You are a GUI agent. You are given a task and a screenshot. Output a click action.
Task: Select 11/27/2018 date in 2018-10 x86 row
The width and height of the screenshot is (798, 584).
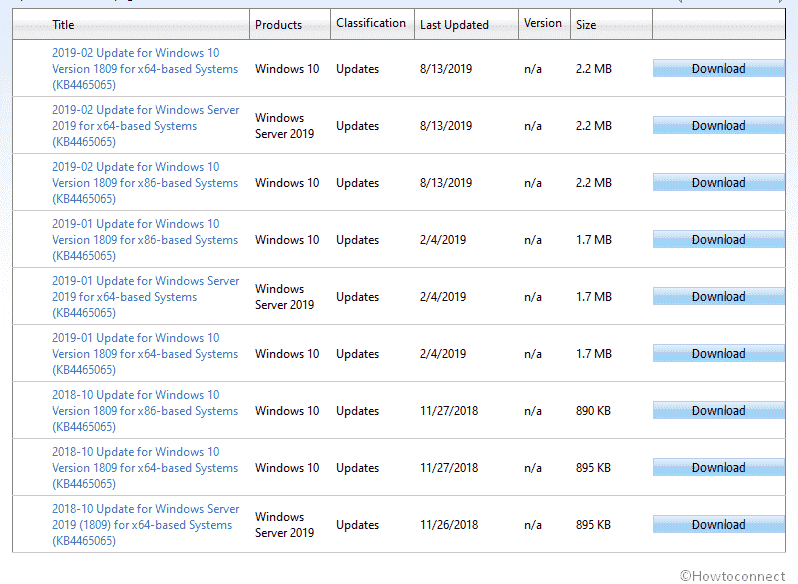pos(449,411)
